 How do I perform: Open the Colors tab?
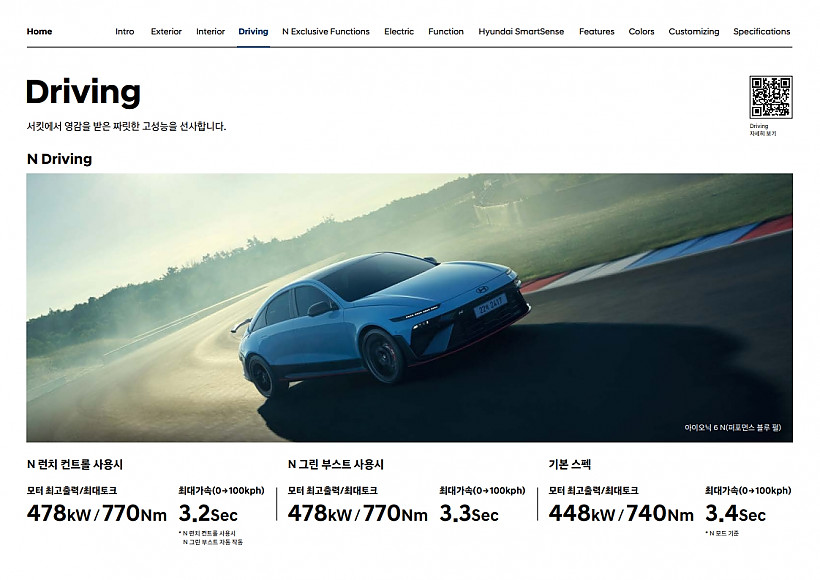tap(641, 31)
